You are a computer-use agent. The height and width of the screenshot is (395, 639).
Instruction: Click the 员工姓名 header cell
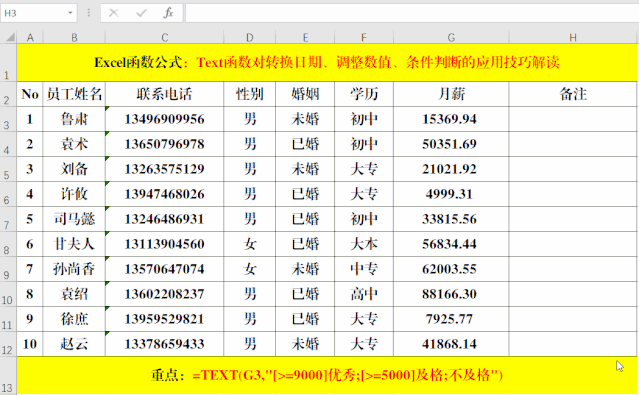[74, 94]
